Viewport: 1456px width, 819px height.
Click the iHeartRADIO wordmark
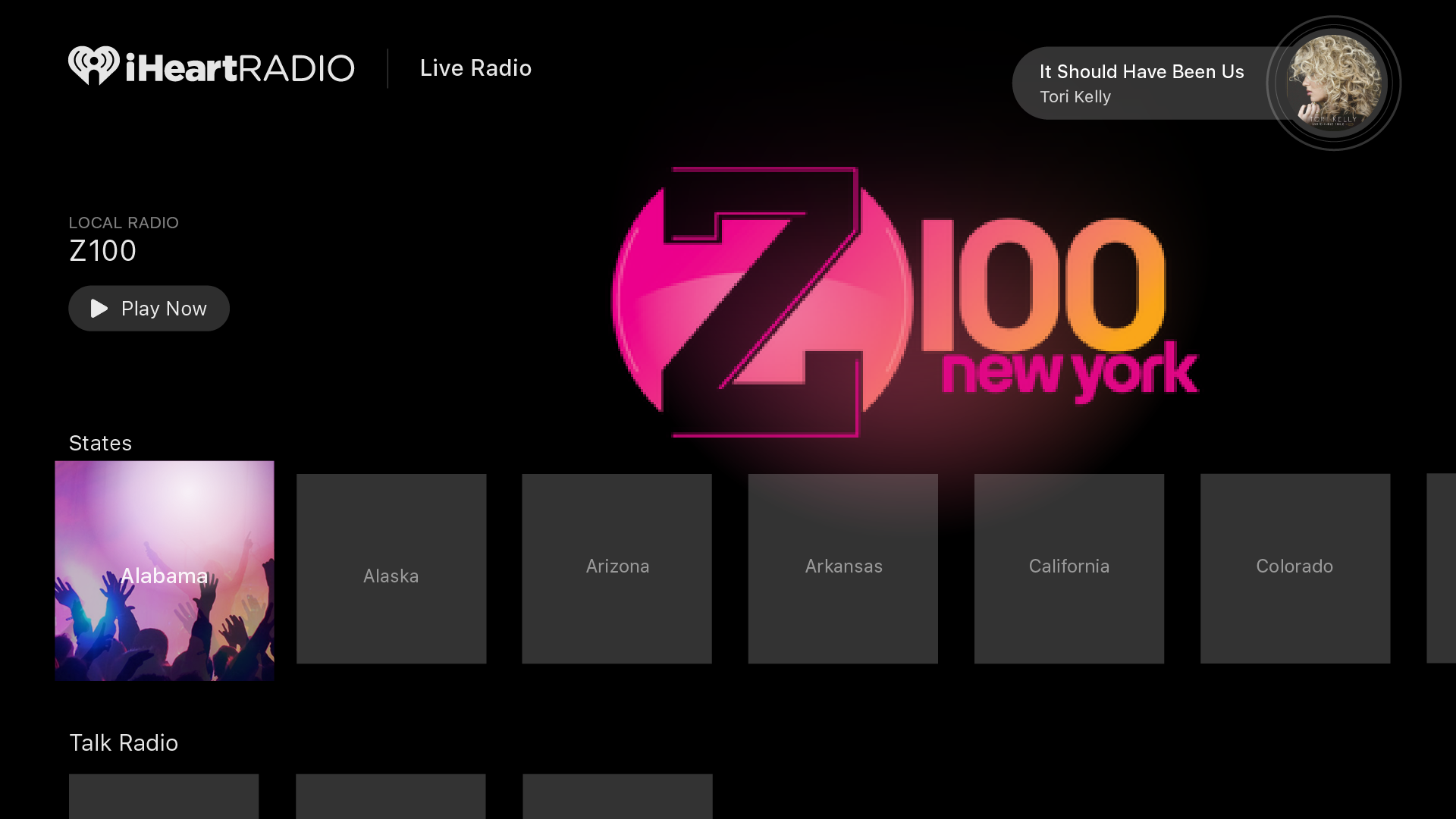(x=240, y=68)
